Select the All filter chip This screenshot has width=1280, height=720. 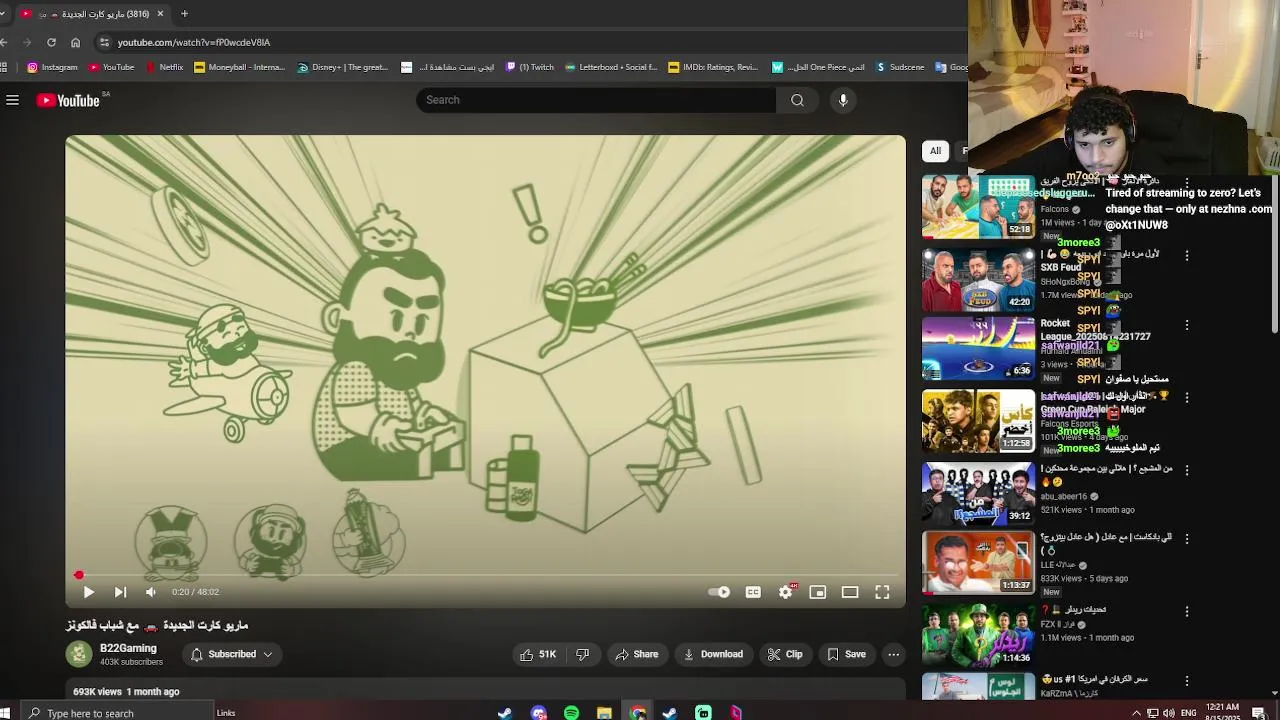pos(935,151)
